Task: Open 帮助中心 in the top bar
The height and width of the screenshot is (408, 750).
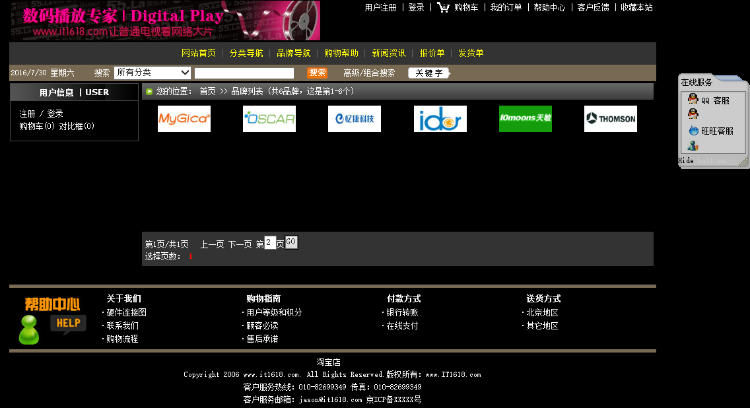Action: [550, 7]
